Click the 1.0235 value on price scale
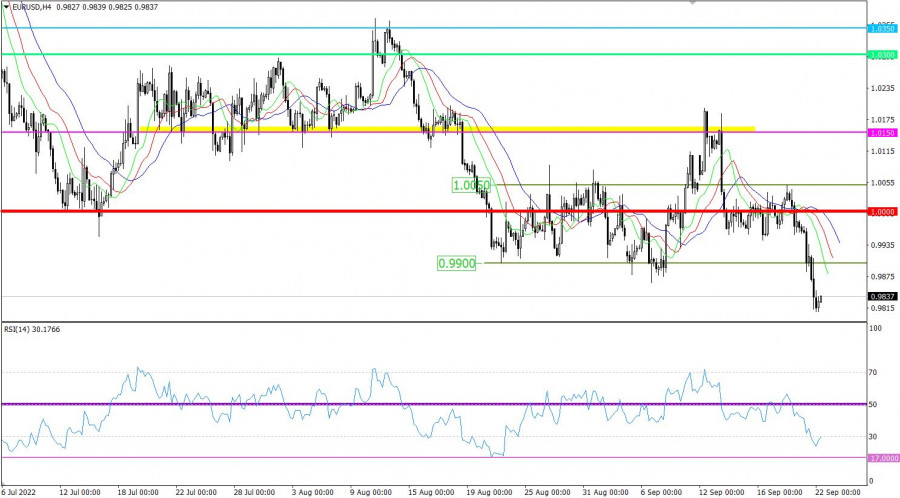The height and width of the screenshot is (498, 900). (x=881, y=89)
